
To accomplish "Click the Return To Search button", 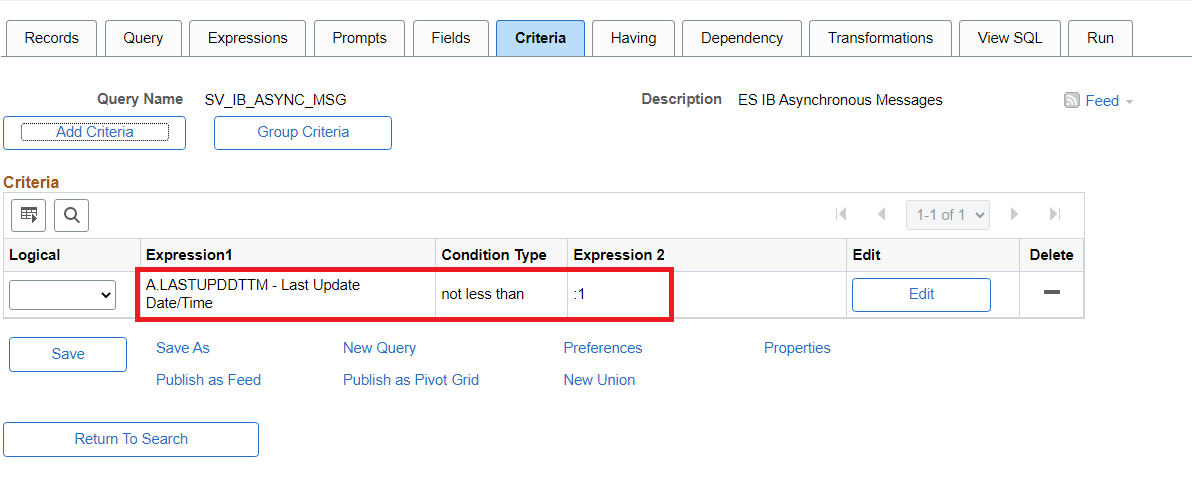I will pos(131,439).
